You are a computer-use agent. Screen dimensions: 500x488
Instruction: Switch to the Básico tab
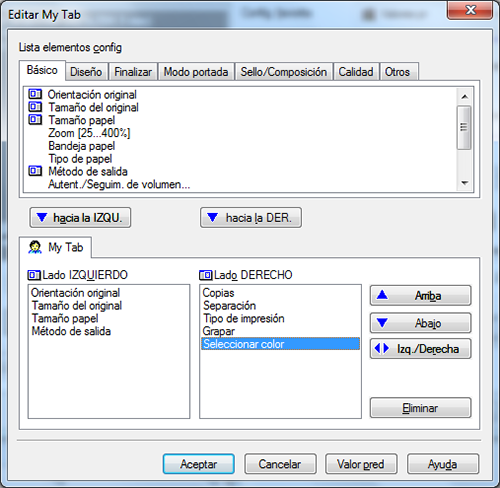coord(42,70)
